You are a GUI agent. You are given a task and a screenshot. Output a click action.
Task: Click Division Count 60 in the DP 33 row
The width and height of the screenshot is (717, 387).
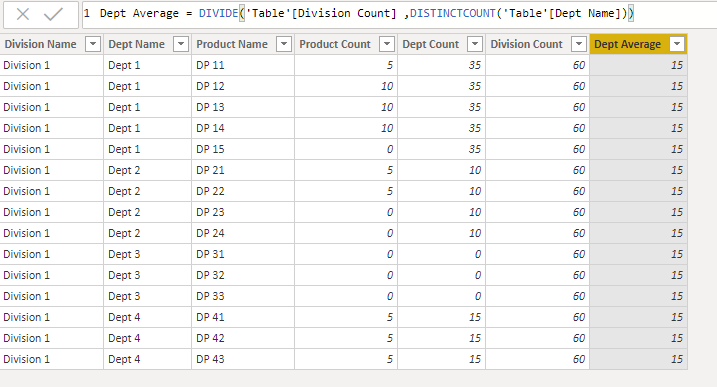537,296
